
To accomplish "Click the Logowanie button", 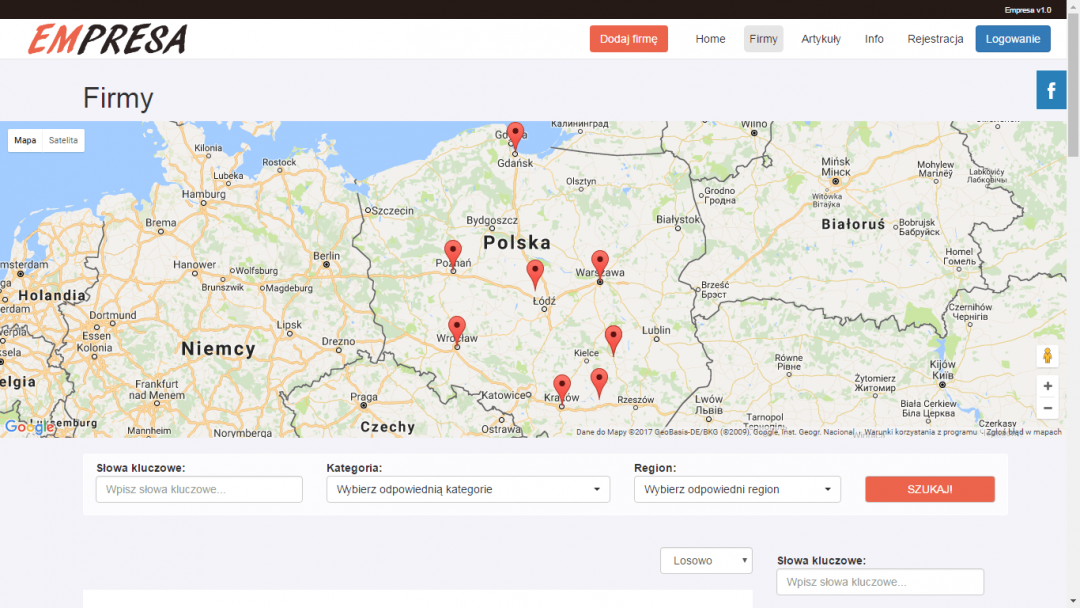I will pyautogui.click(x=1013, y=39).
